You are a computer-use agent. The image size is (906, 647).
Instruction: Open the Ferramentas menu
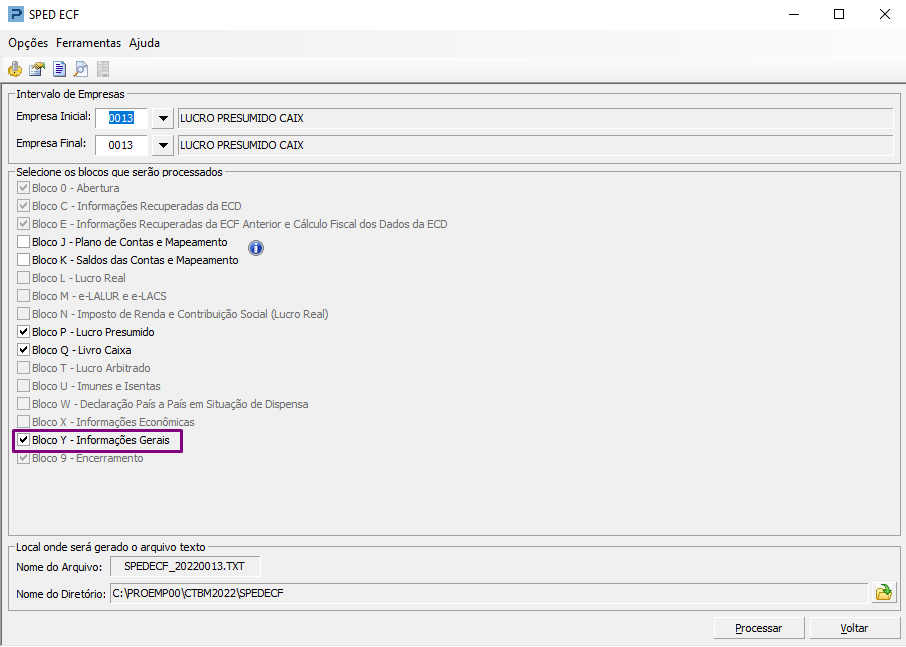pyautogui.click(x=88, y=43)
